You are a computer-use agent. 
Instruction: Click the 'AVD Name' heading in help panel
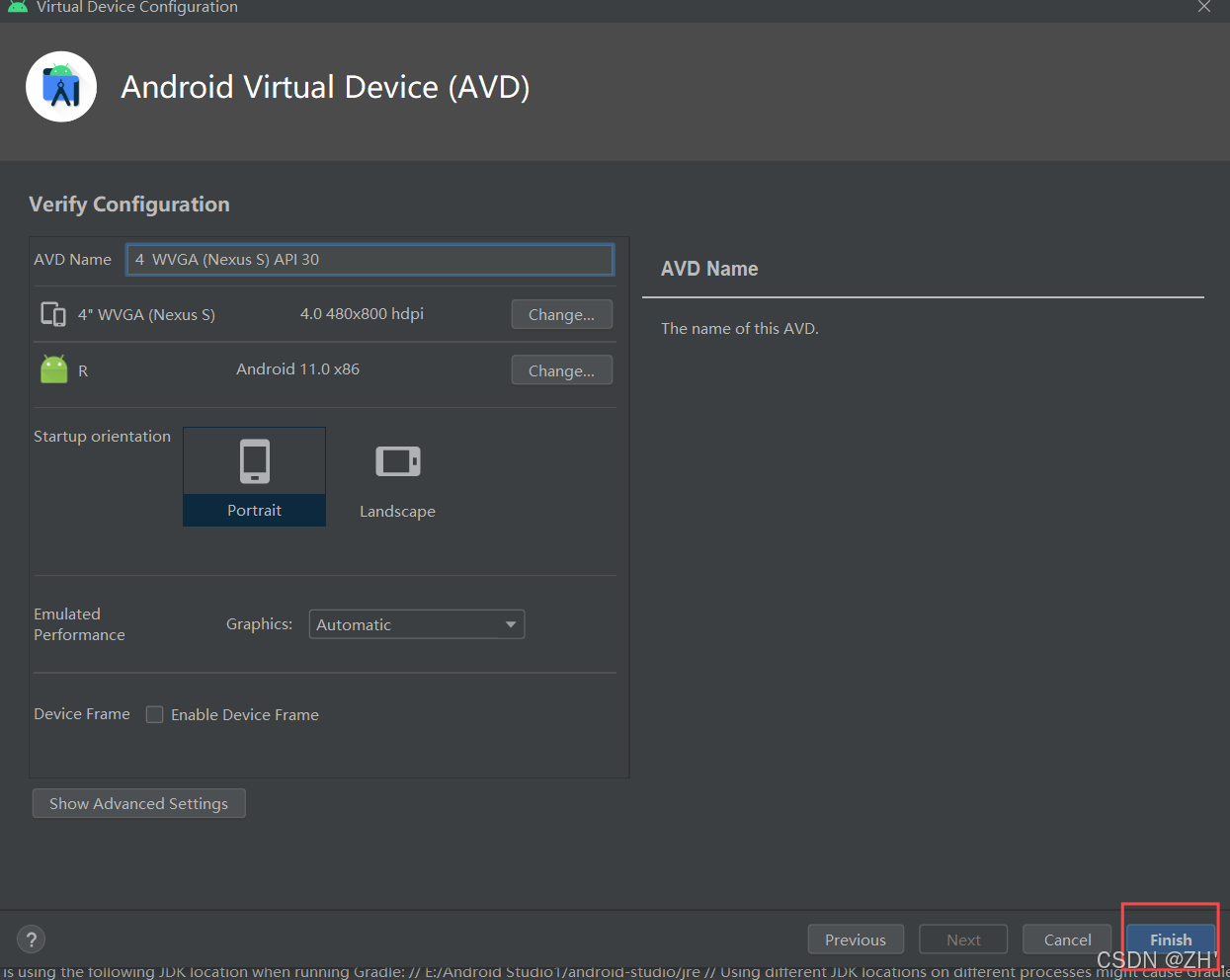coord(709,269)
